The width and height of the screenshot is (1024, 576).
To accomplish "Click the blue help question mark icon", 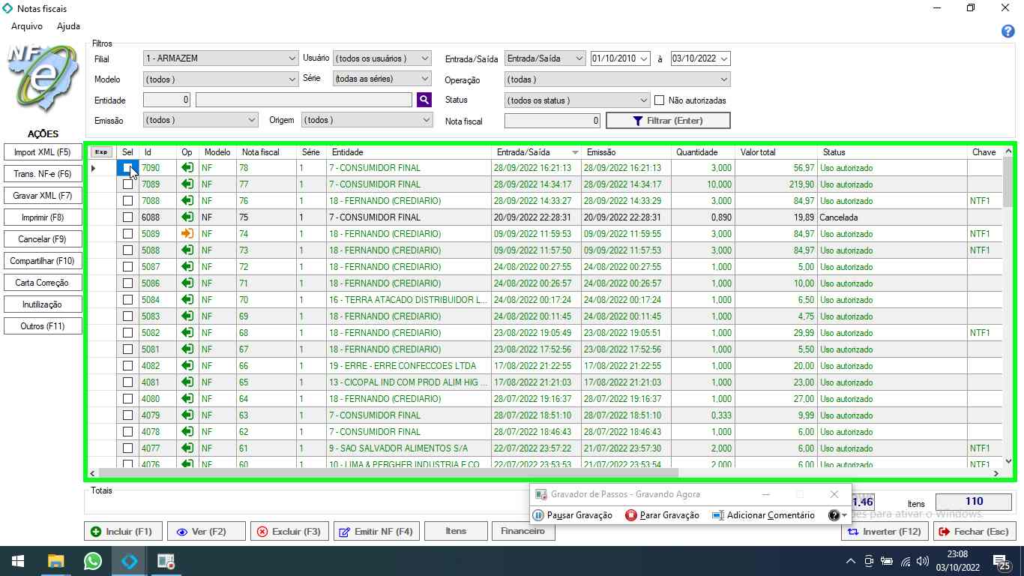I will (1008, 31).
